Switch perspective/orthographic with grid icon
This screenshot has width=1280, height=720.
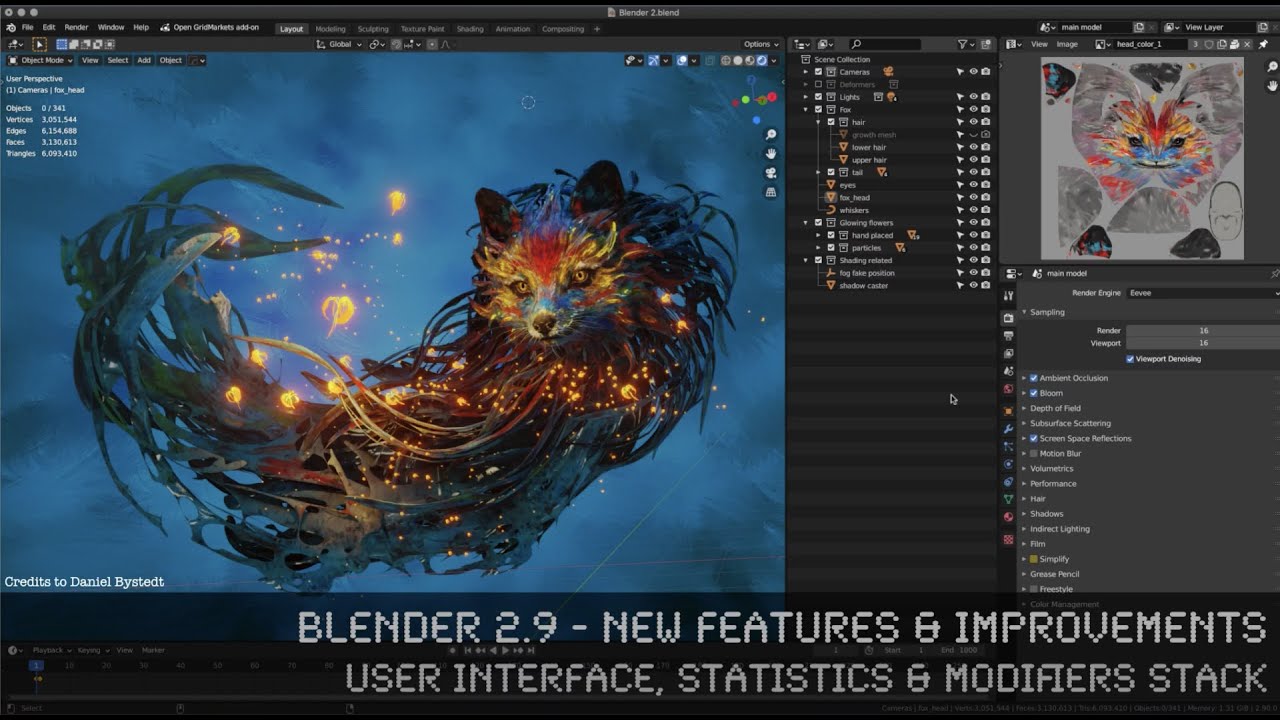(x=771, y=192)
